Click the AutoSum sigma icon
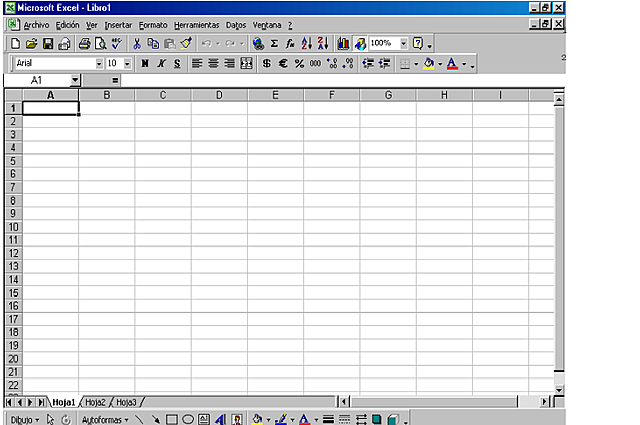The width and height of the screenshot is (640, 425). pos(274,43)
